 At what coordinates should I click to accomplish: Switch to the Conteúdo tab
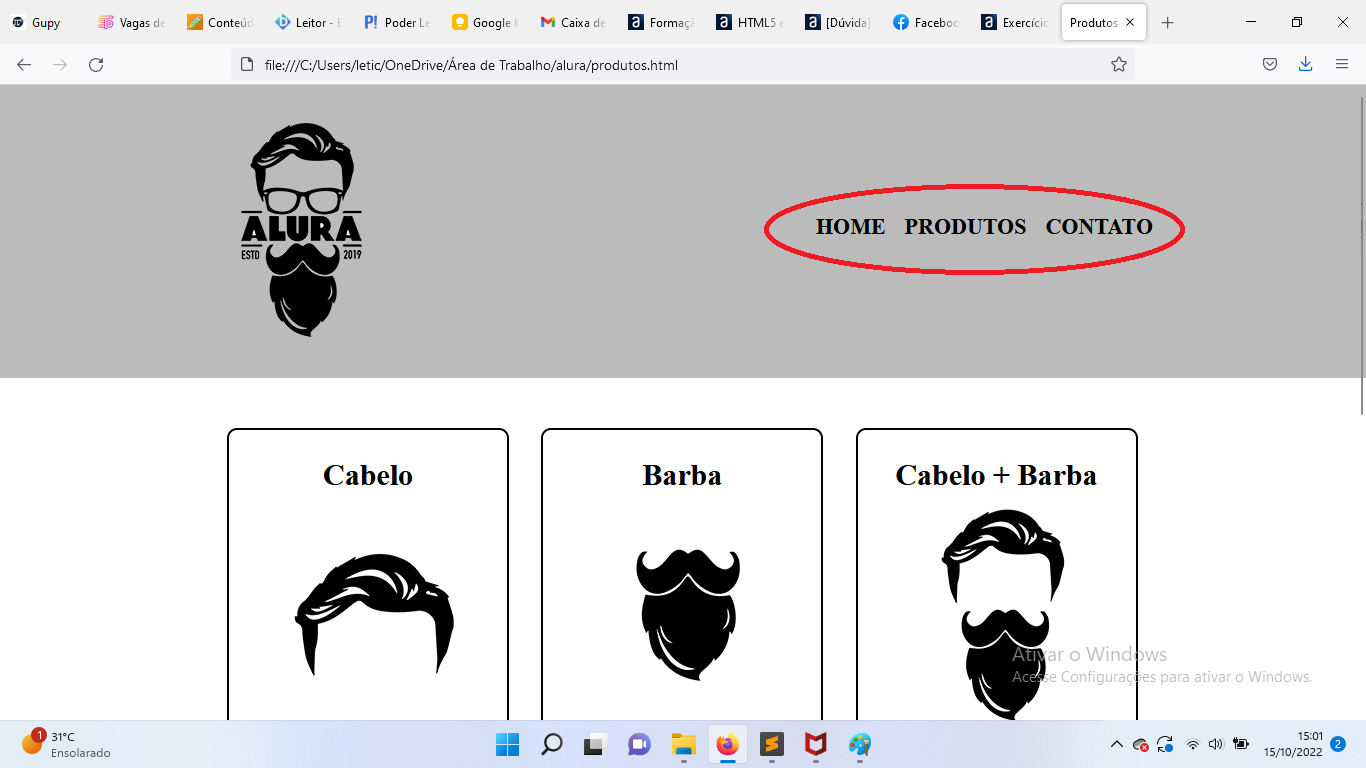point(219,22)
